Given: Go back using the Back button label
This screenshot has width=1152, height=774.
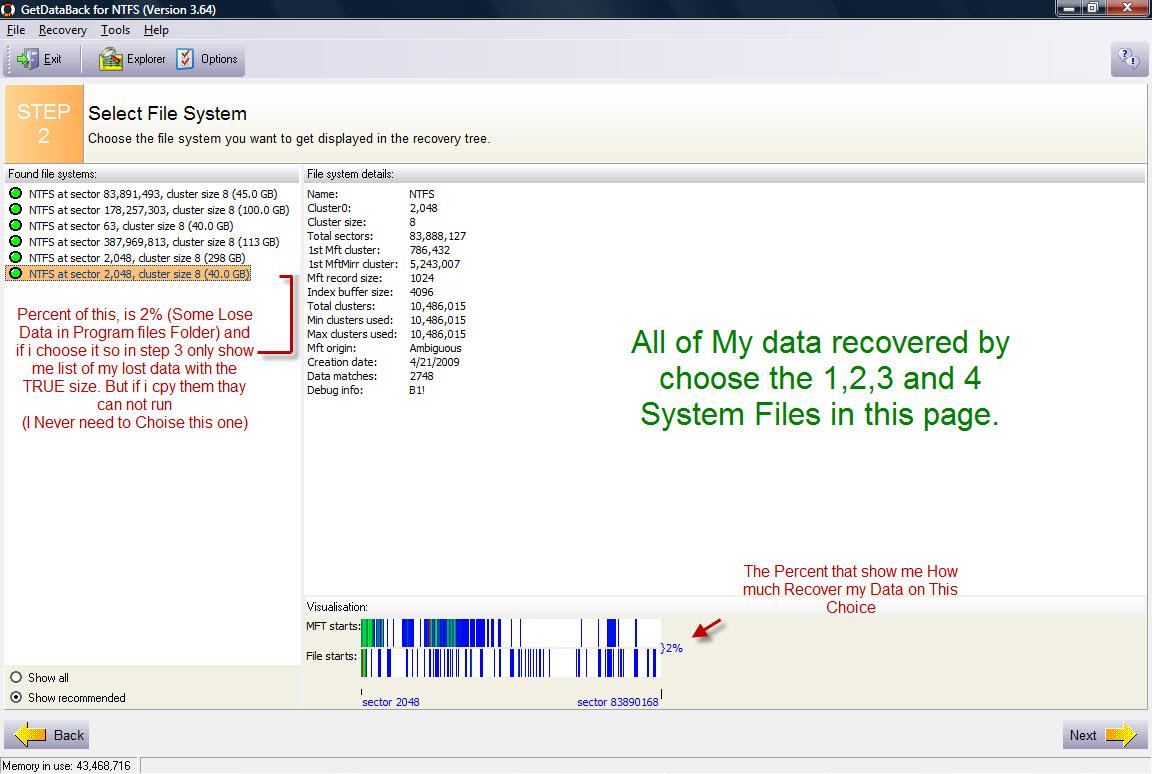Looking at the screenshot, I should tap(69, 735).
